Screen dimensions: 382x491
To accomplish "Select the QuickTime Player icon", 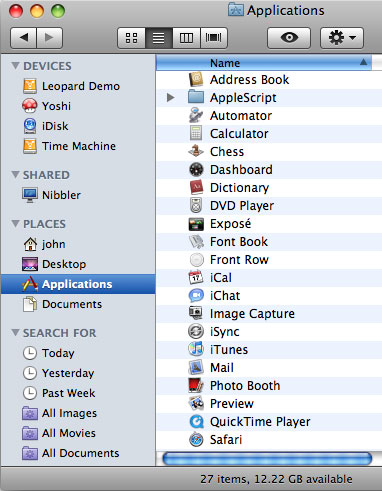I will tap(196, 422).
